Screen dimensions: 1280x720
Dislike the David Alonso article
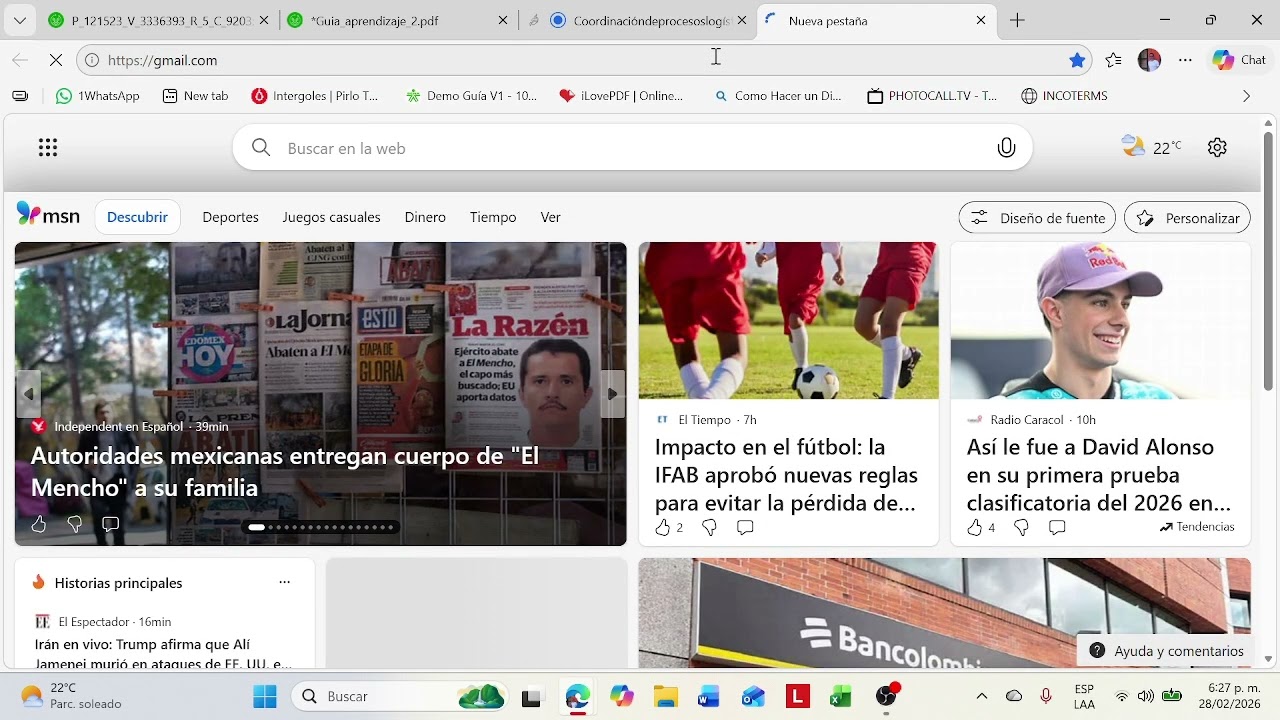click(1021, 527)
